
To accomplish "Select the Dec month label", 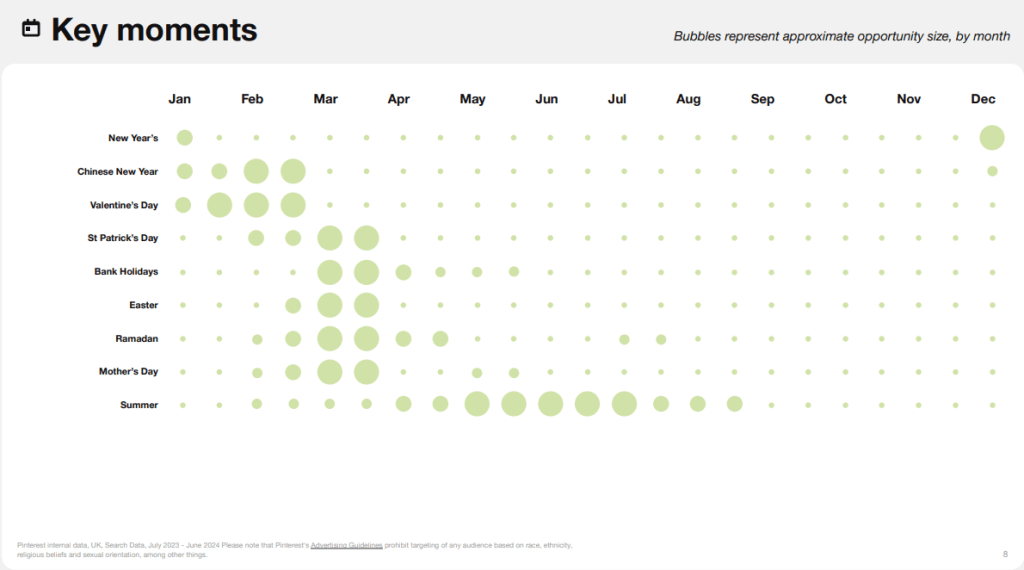I will tap(983, 99).
